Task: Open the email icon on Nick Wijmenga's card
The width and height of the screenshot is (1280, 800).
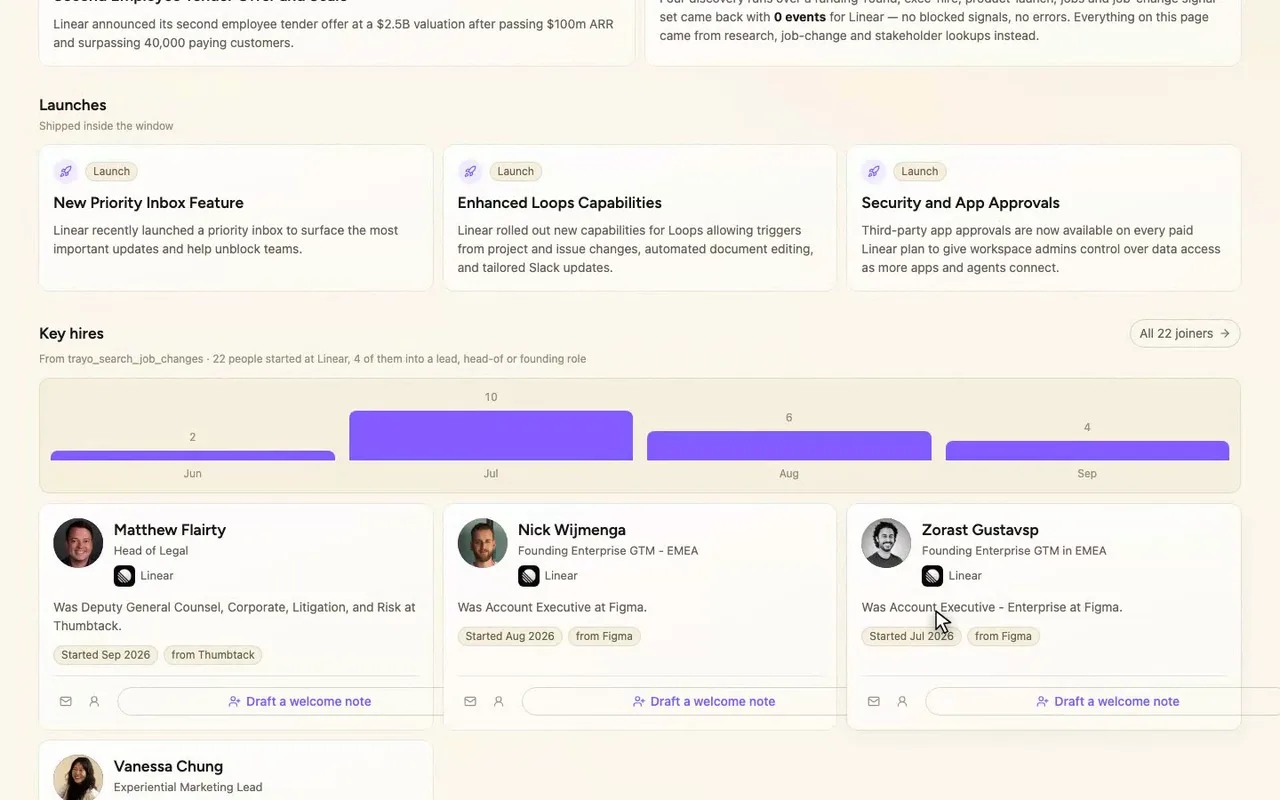Action: tap(470, 701)
